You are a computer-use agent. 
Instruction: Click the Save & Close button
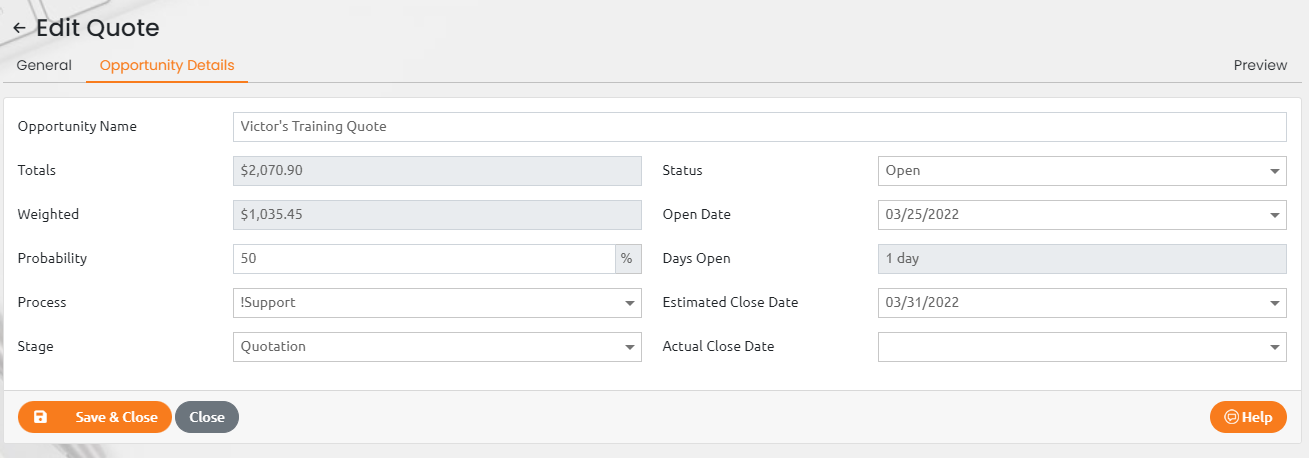[x=95, y=417]
